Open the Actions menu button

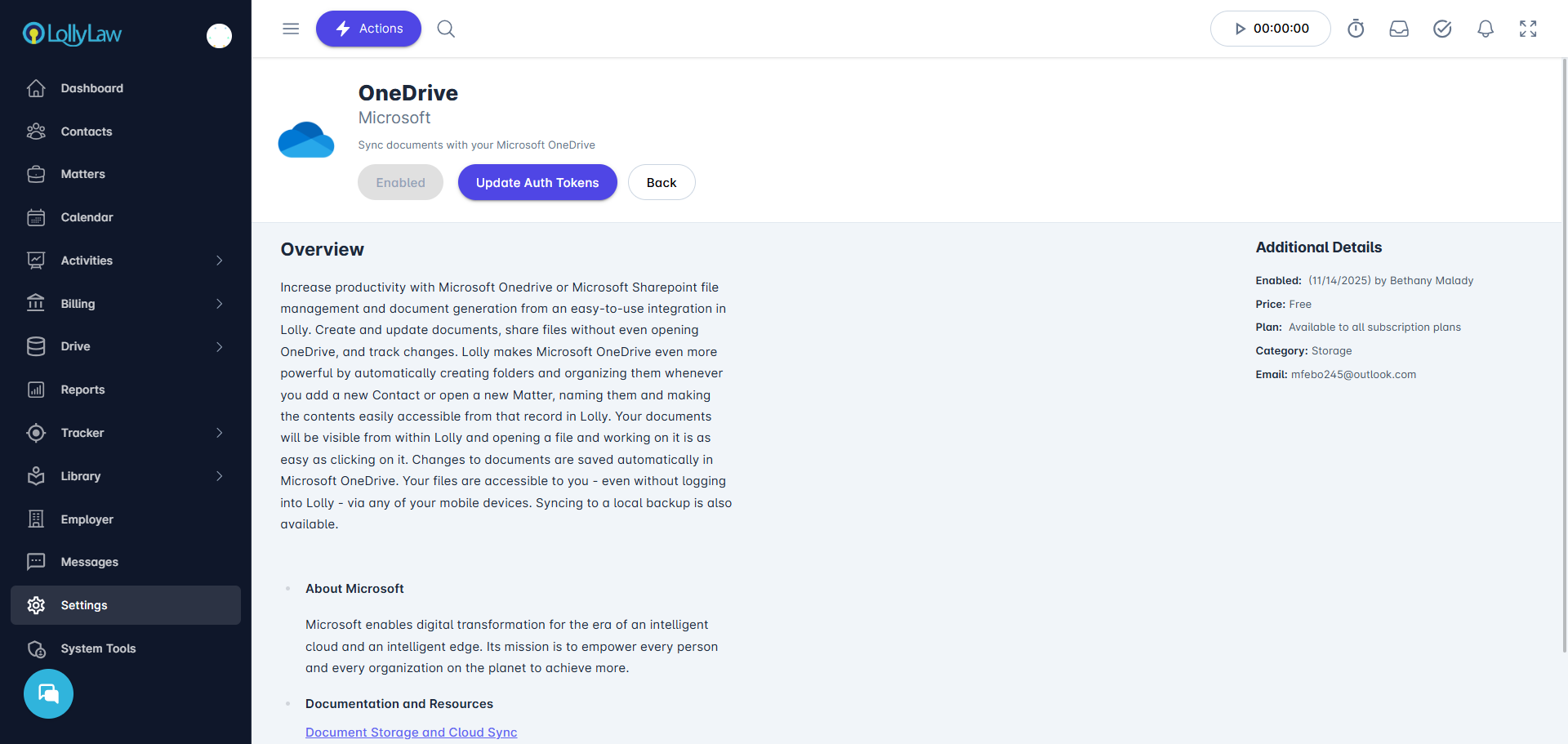[368, 29]
